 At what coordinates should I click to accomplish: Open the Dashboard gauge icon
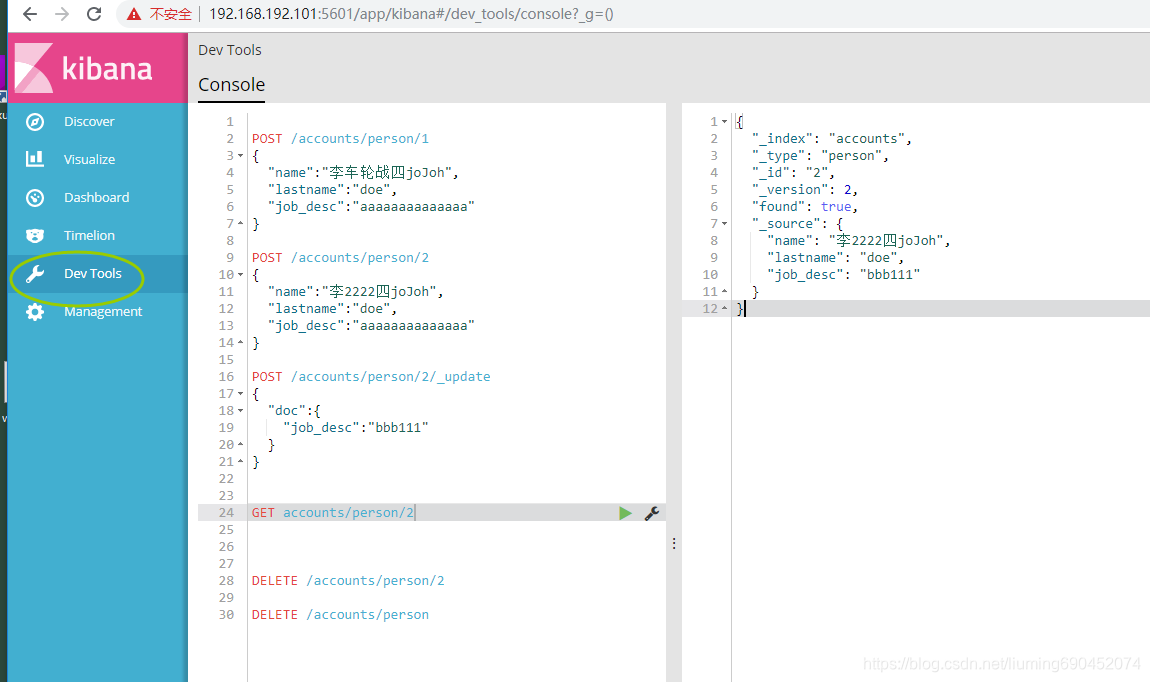click(x=34, y=197)
